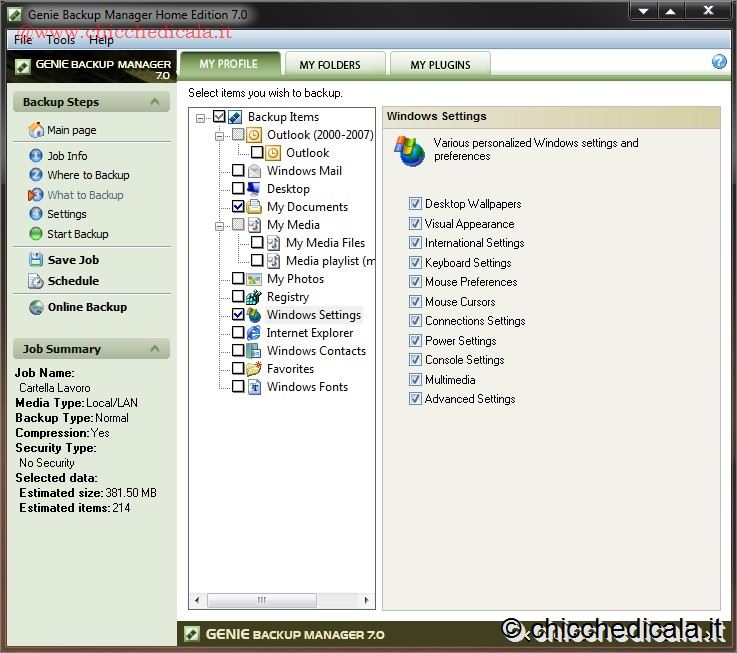Image resolution: width=737 pixels, height=653 pixels.
Task: Open the Tools menu
Action: 60,40
